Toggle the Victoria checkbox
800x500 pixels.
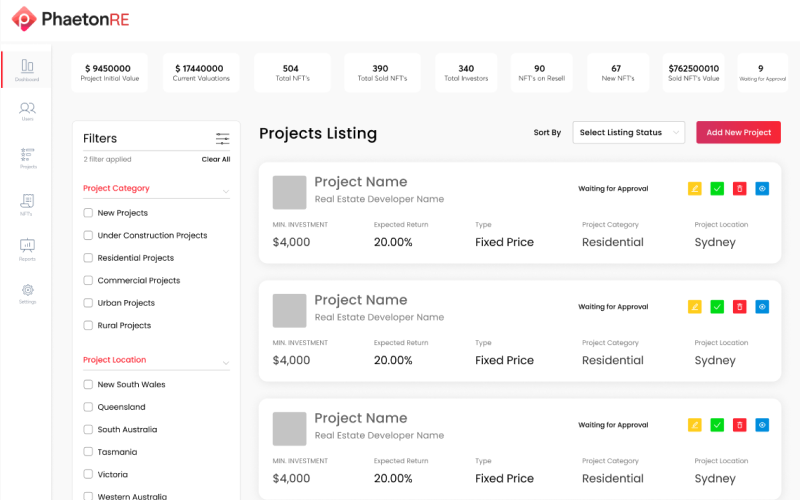[88, 474]
